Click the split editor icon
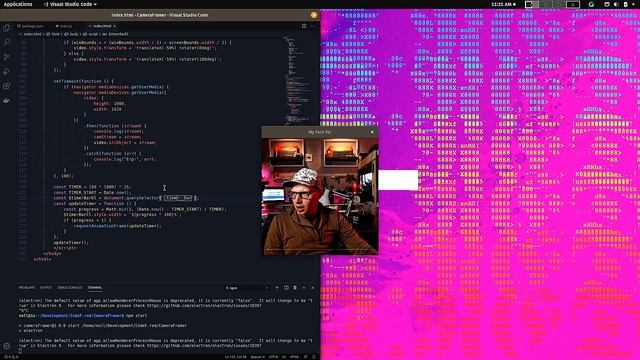 click(x=304, y=26)
